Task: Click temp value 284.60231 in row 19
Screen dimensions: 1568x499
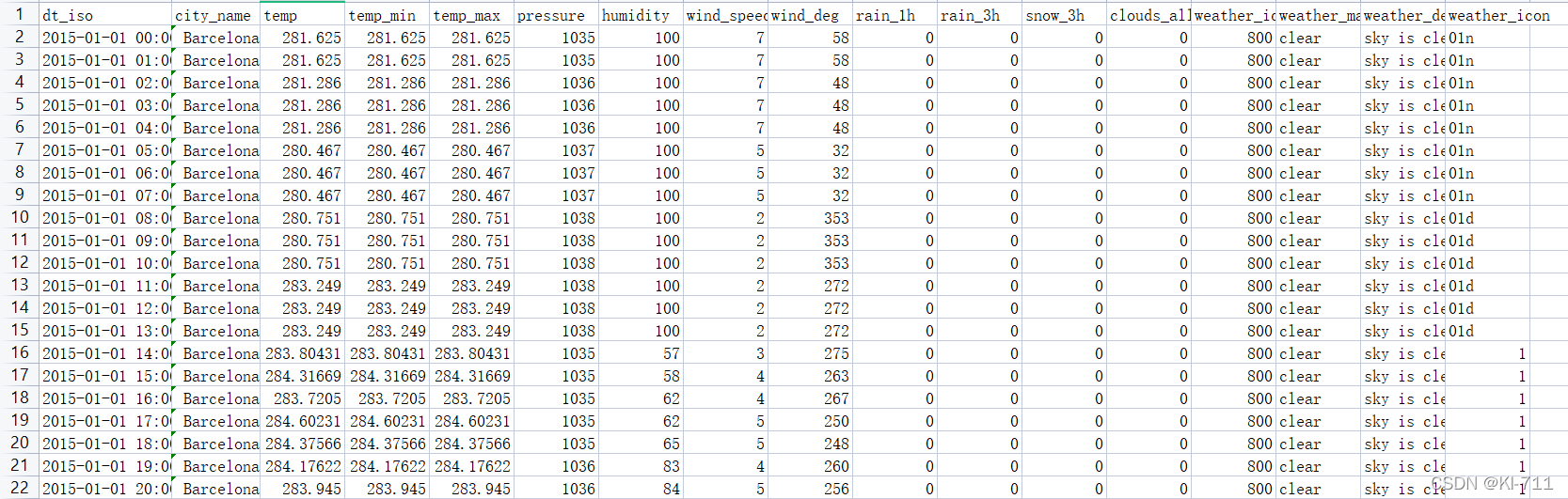Action: [302, 421]
